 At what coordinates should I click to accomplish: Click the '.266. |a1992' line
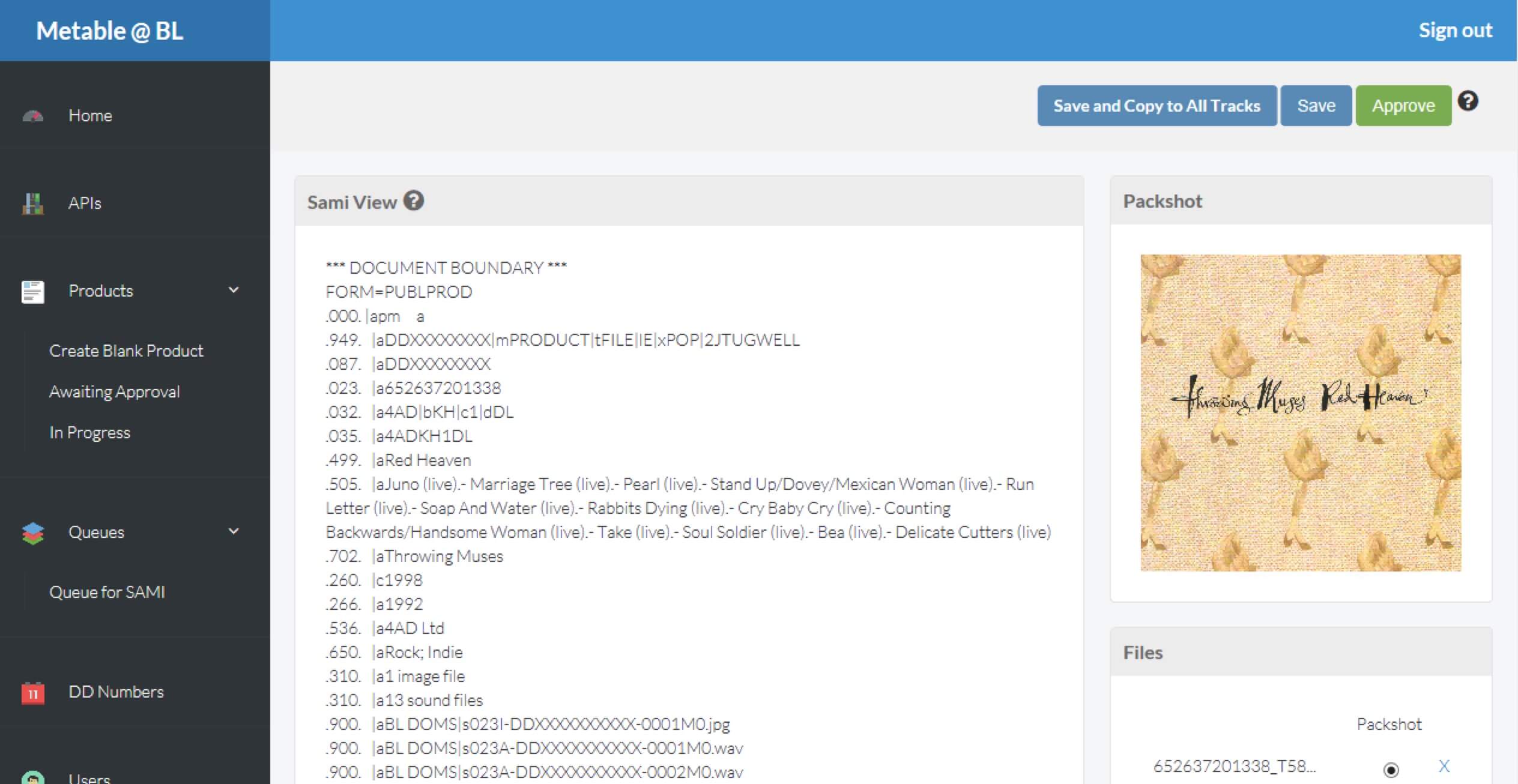[374, 604]
